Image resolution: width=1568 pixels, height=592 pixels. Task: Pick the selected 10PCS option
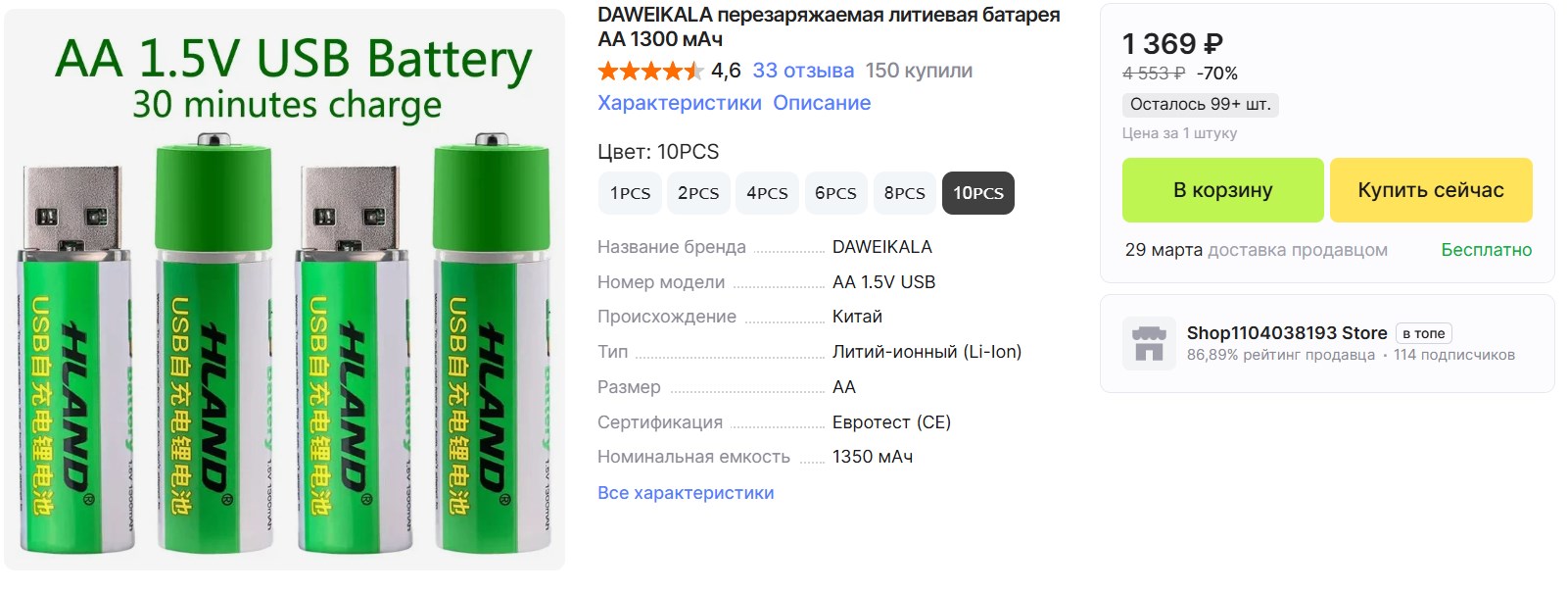pos(978,193)
